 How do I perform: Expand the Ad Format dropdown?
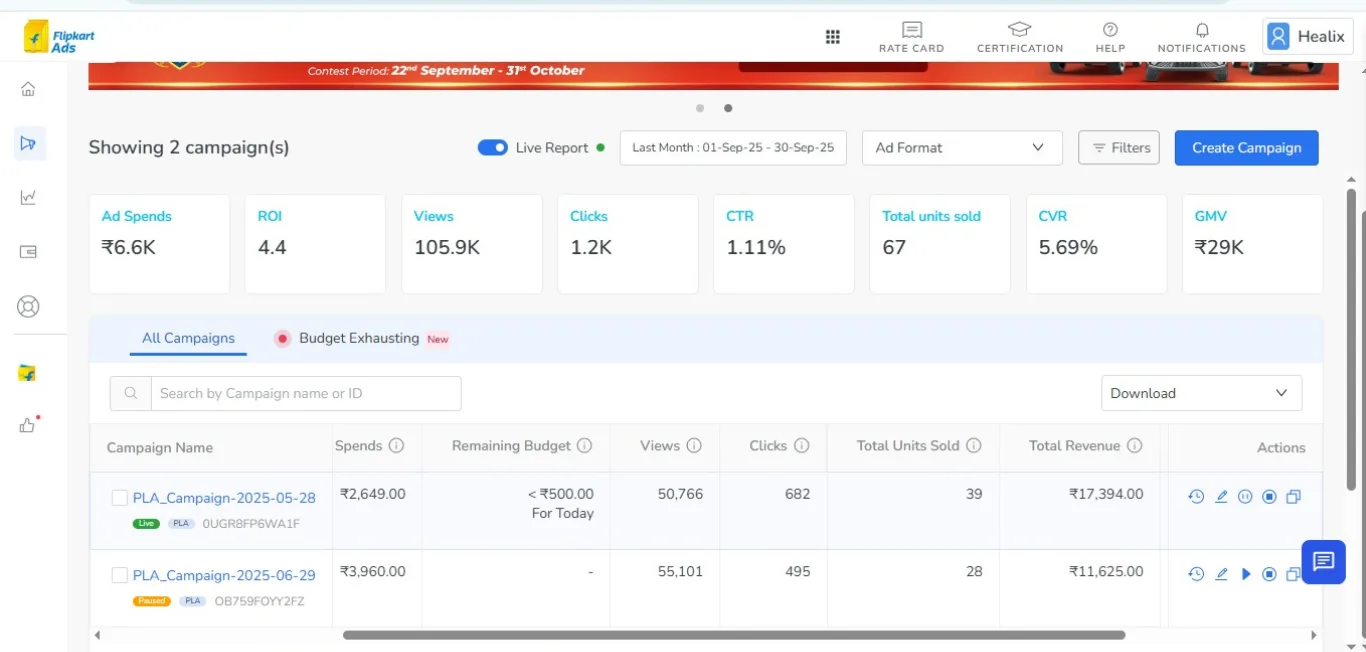pyautogui.click(x=962, y=147)
